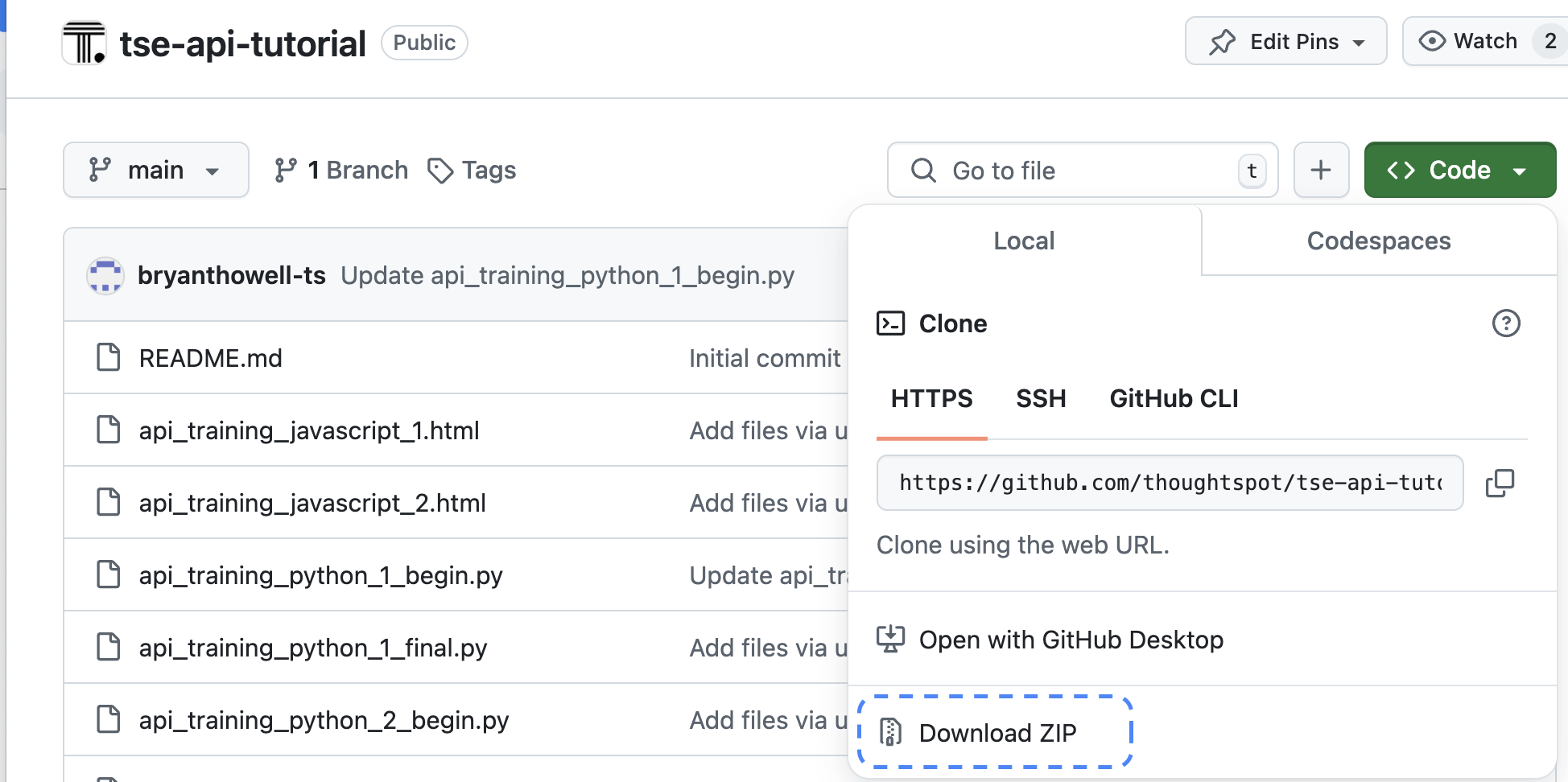Image resolution: width=1568 pixels, height=782 pixels.
Task: Open the main branch selector
Action: pos(156,170)
